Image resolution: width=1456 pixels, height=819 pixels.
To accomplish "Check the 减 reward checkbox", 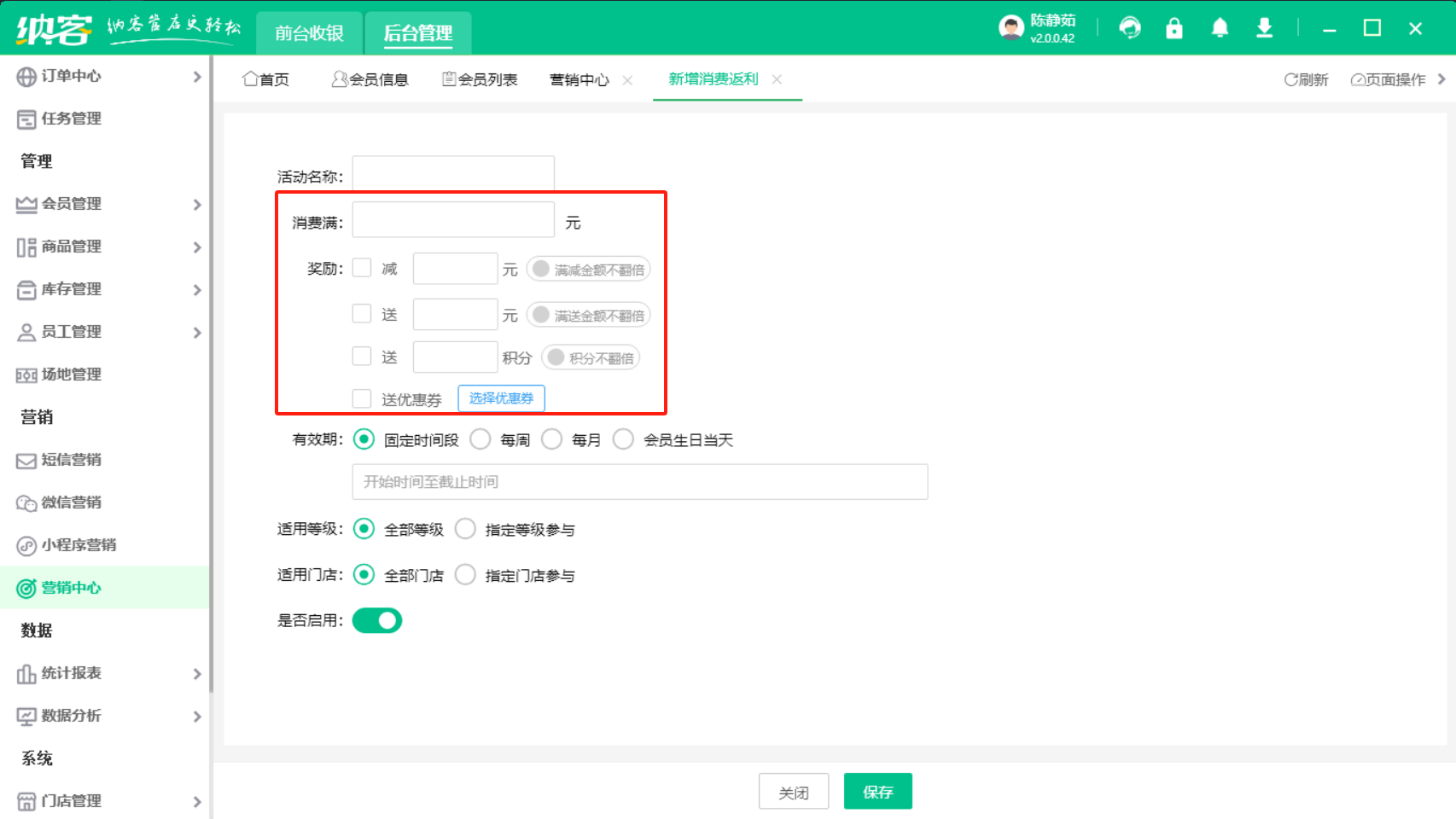I will click(x=362, y=268).
